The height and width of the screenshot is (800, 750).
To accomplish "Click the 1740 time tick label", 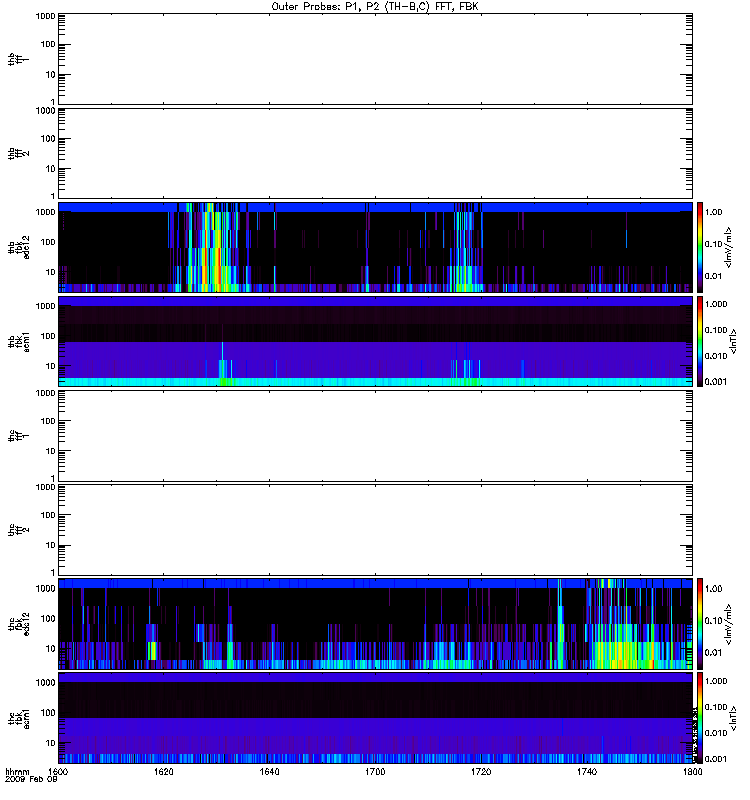I will point(587,772).
